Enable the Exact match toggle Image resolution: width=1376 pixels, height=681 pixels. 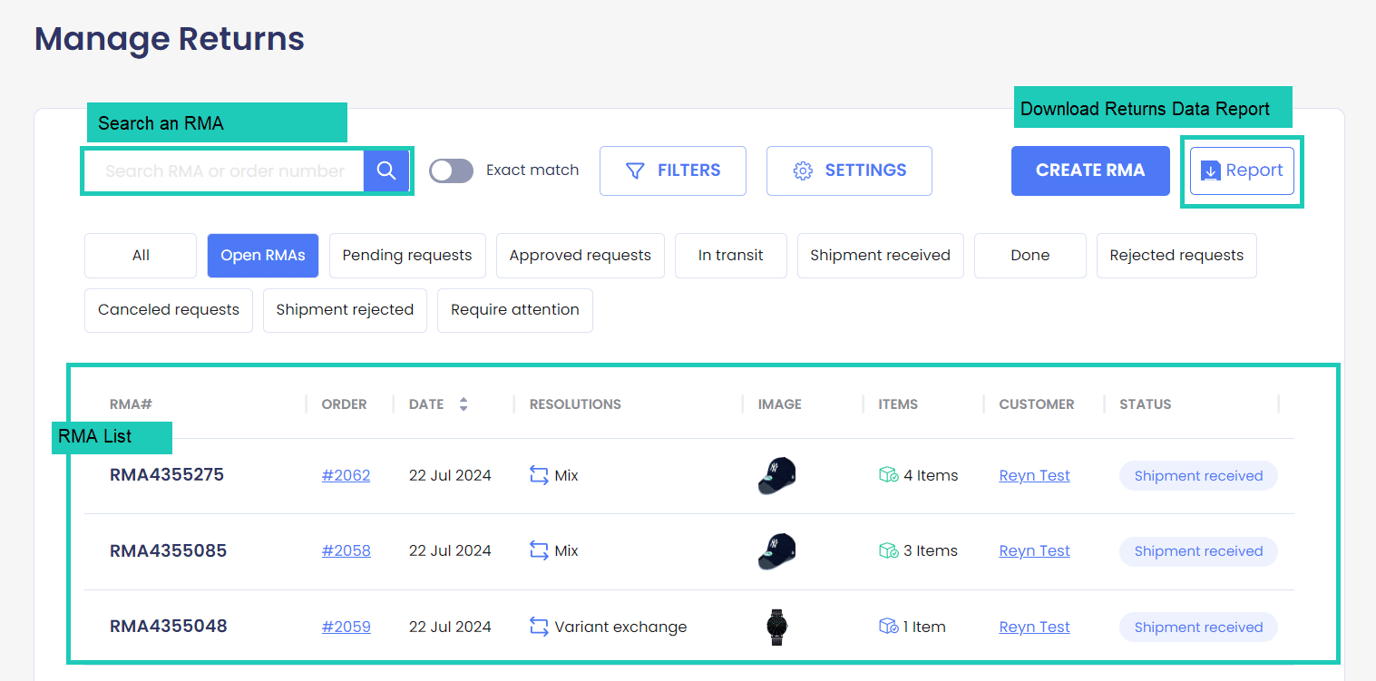coord(451,170)
